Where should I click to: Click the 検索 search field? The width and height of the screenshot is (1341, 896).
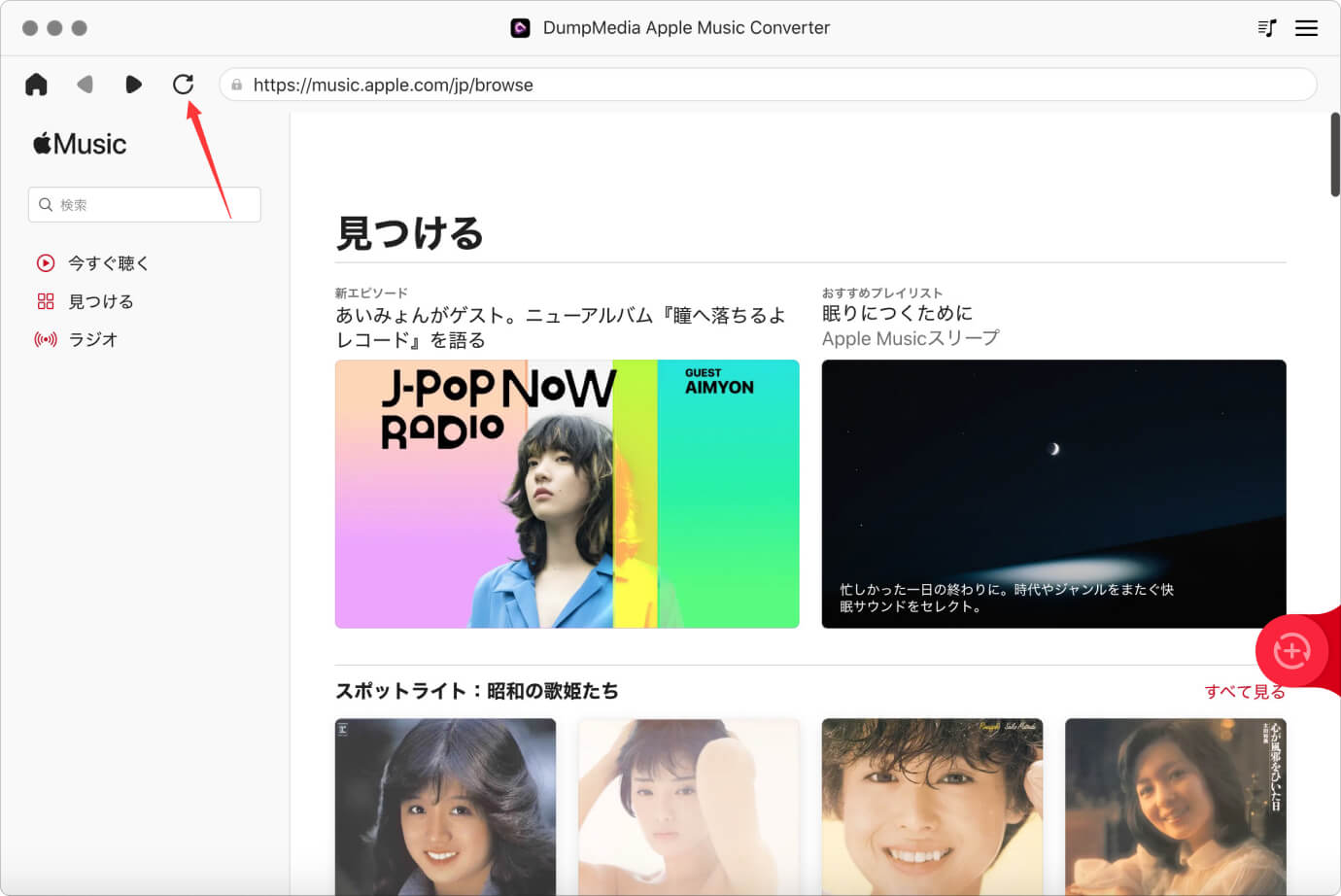point(144,205)
